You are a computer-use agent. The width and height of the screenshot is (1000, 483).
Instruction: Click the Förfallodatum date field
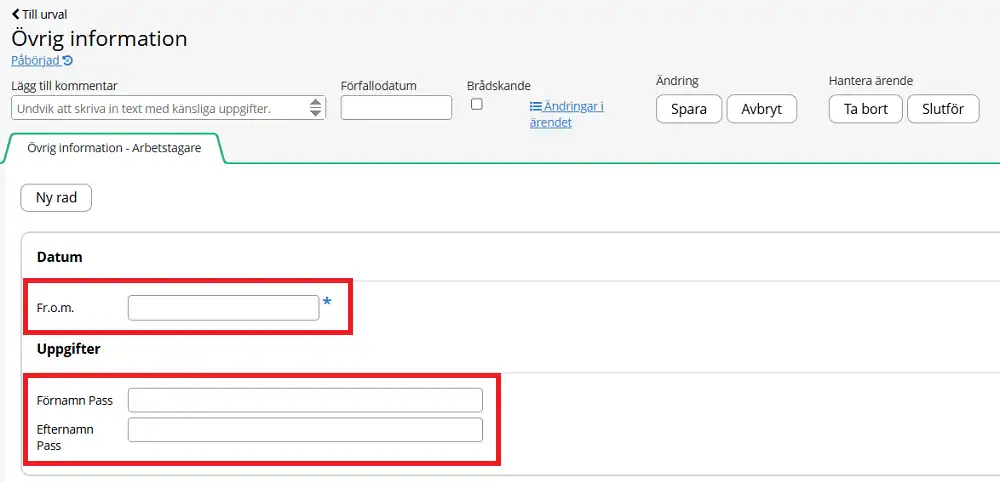(396, 108)
